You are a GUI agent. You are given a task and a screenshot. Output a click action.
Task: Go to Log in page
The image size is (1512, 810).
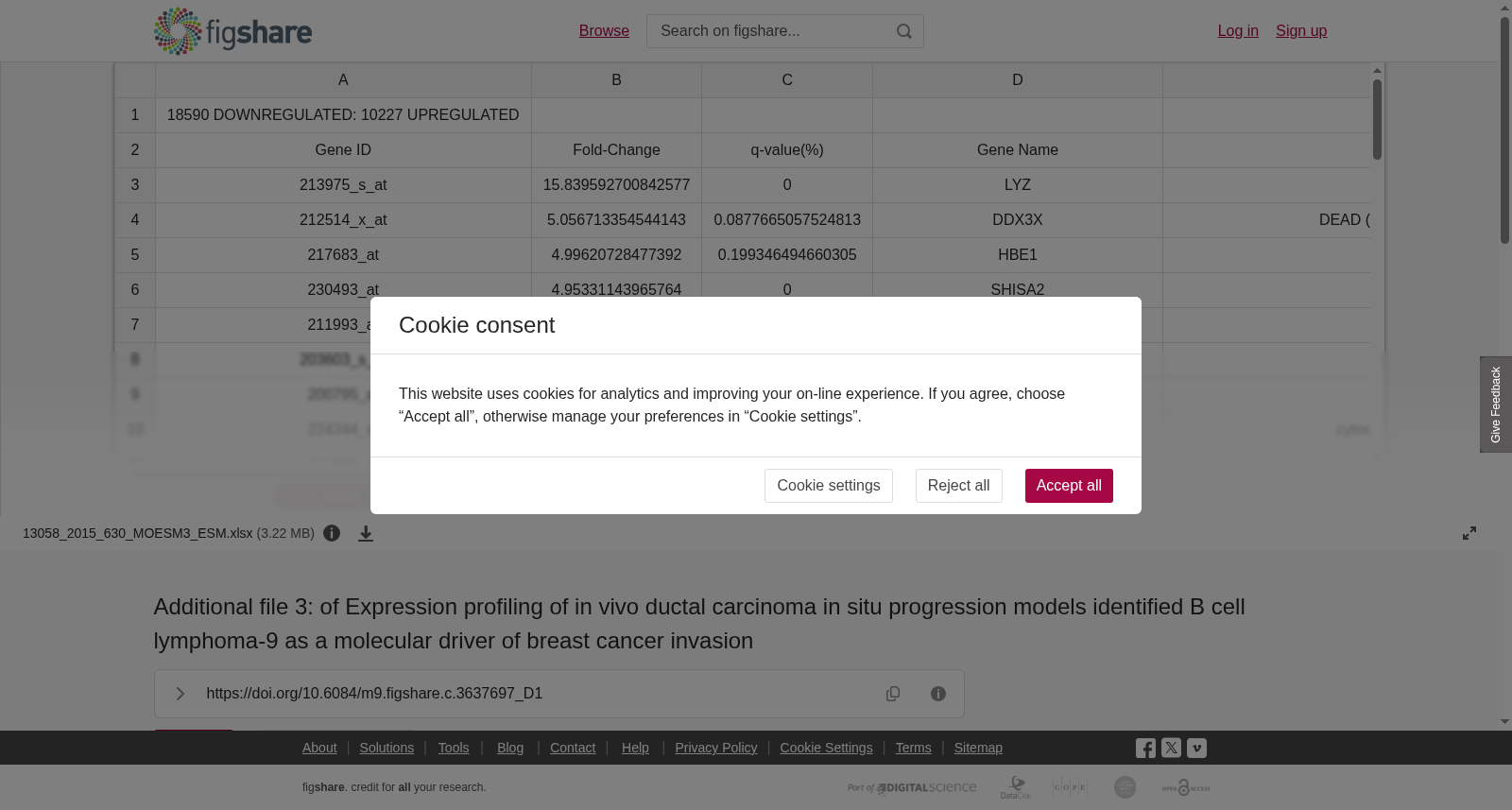[x=1238, y=31]
